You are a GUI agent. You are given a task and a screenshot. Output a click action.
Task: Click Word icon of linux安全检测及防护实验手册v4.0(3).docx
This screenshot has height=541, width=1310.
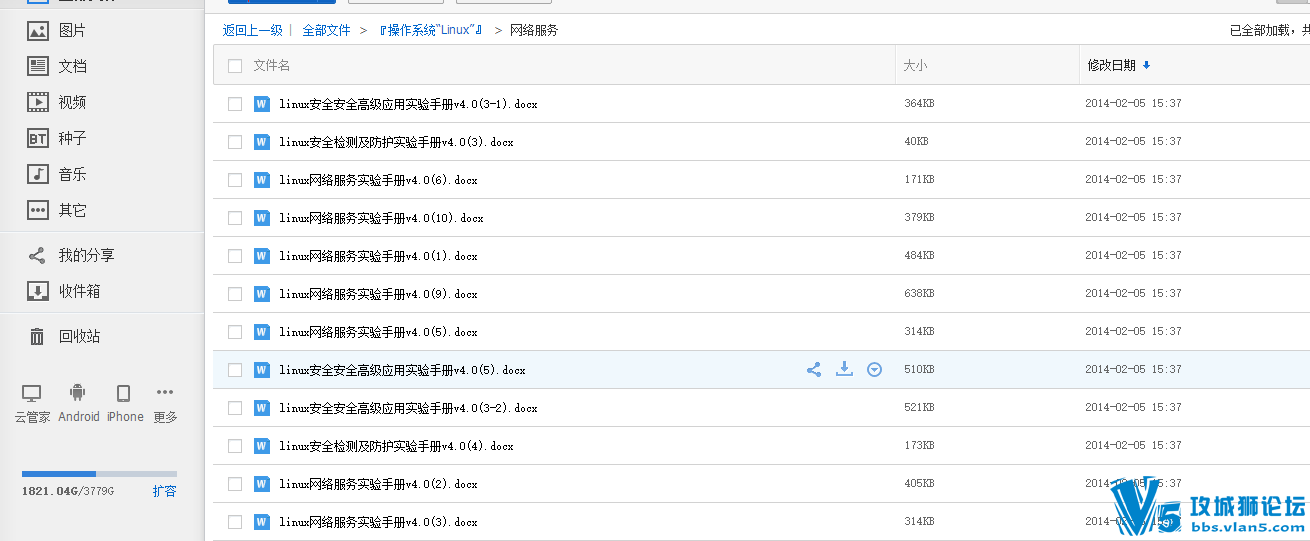pyautogui.click(x=262, y=142)
